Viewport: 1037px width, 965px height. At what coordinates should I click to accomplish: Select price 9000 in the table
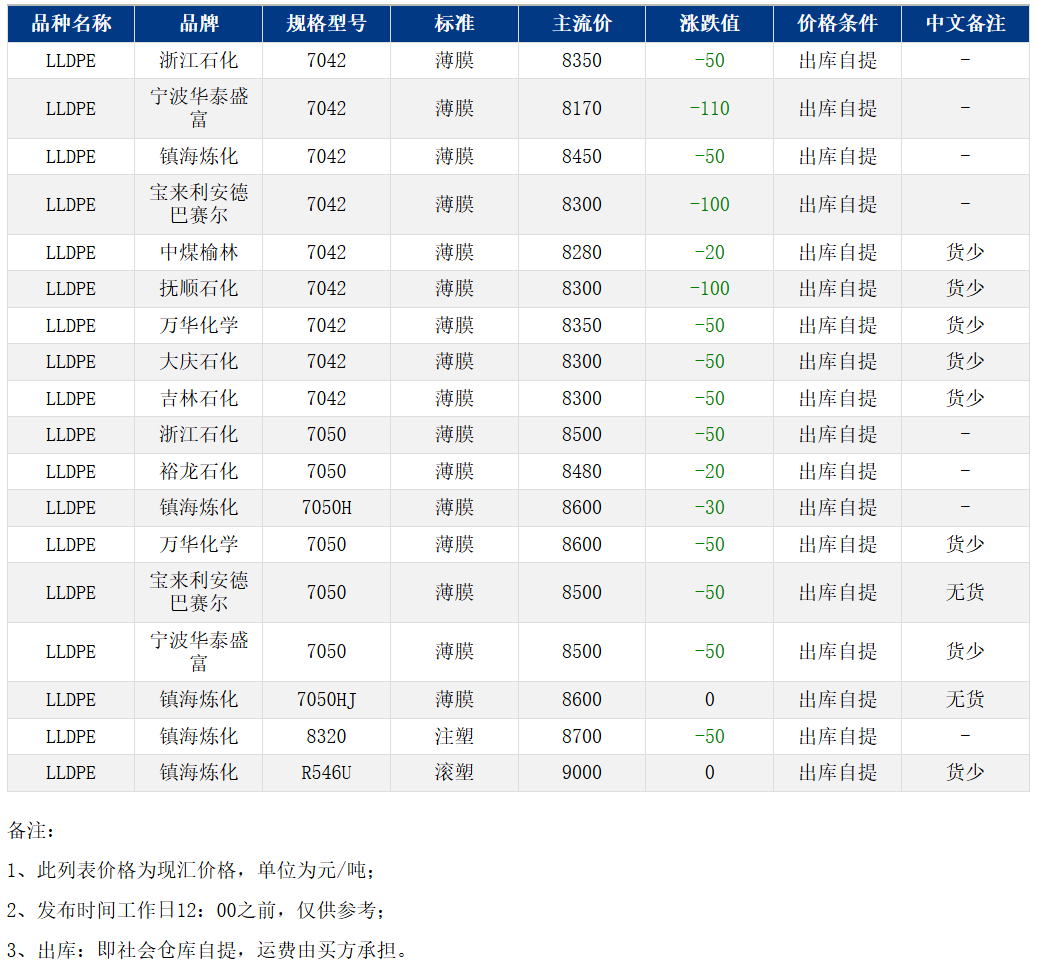tap(582, 773)
